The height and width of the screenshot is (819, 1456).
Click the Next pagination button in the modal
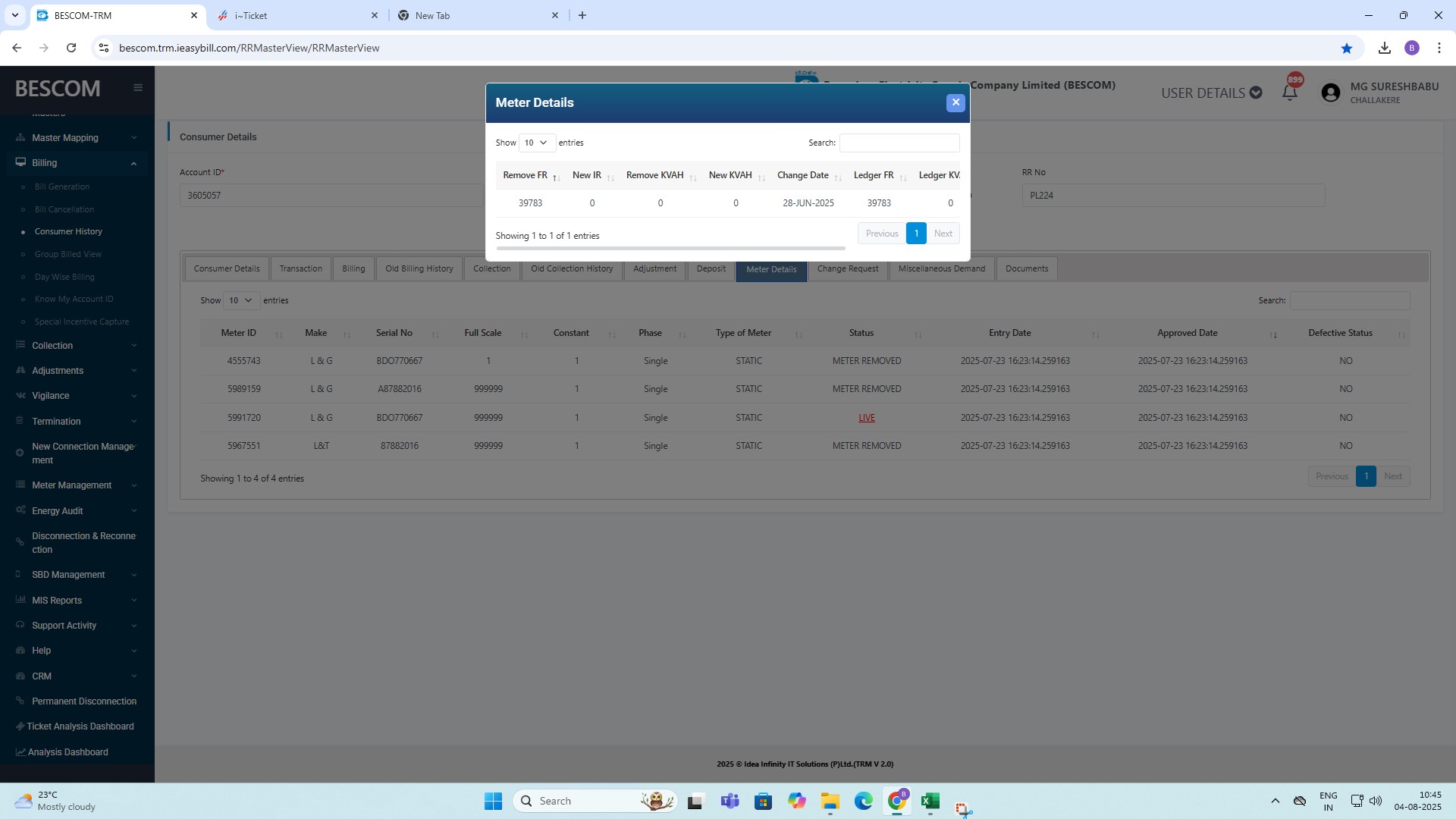pyautogui.click(x=943, y=234)
